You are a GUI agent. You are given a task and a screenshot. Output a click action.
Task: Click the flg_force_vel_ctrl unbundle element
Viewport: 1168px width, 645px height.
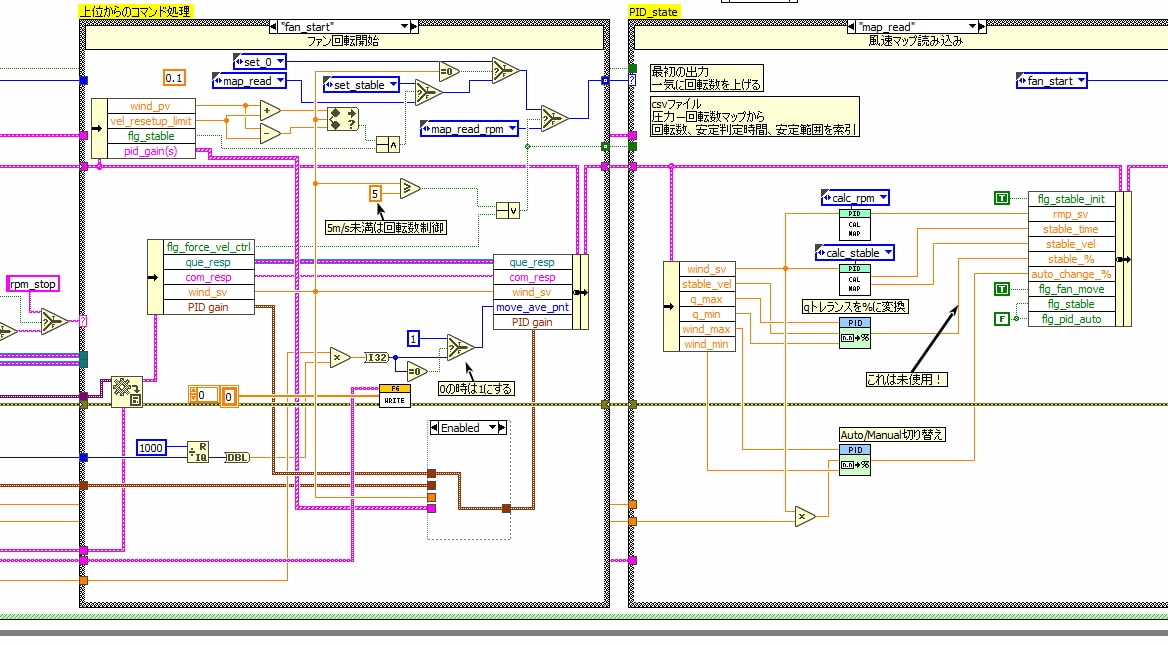pos(209,247)
